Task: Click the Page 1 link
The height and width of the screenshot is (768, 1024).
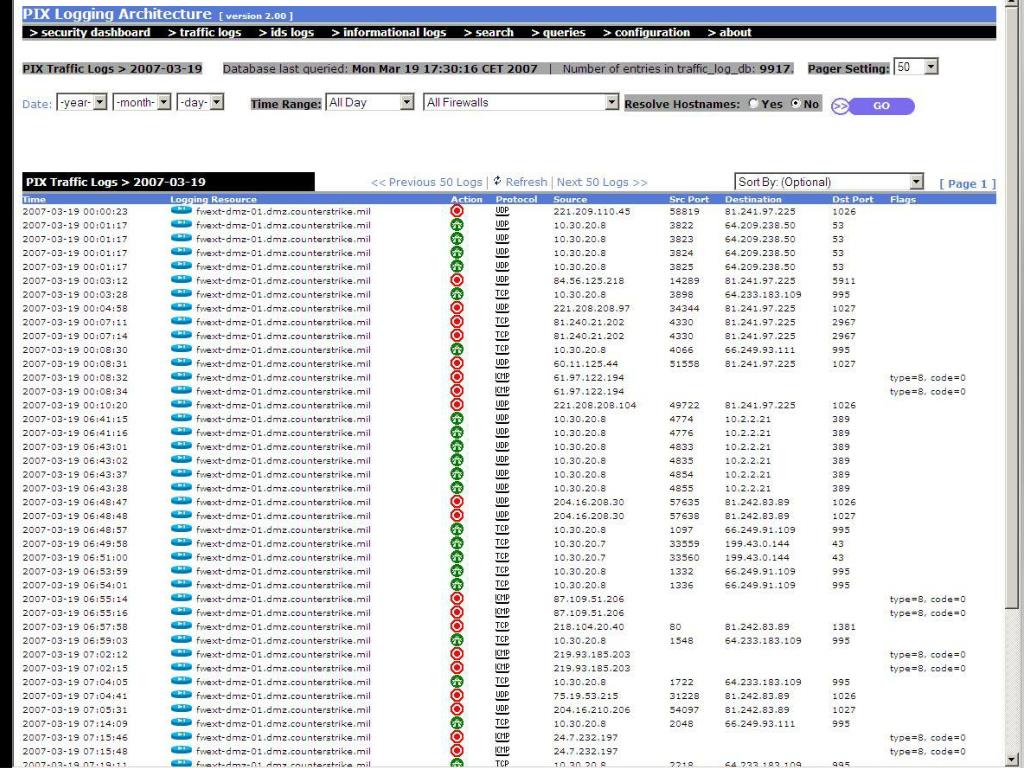Action: click(x=967, y=184)
